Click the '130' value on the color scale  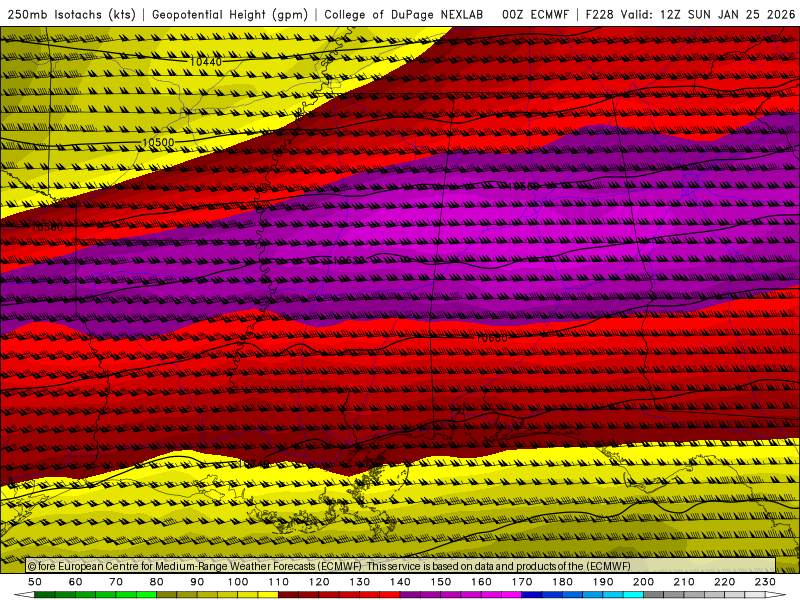(x=360, y=582)
